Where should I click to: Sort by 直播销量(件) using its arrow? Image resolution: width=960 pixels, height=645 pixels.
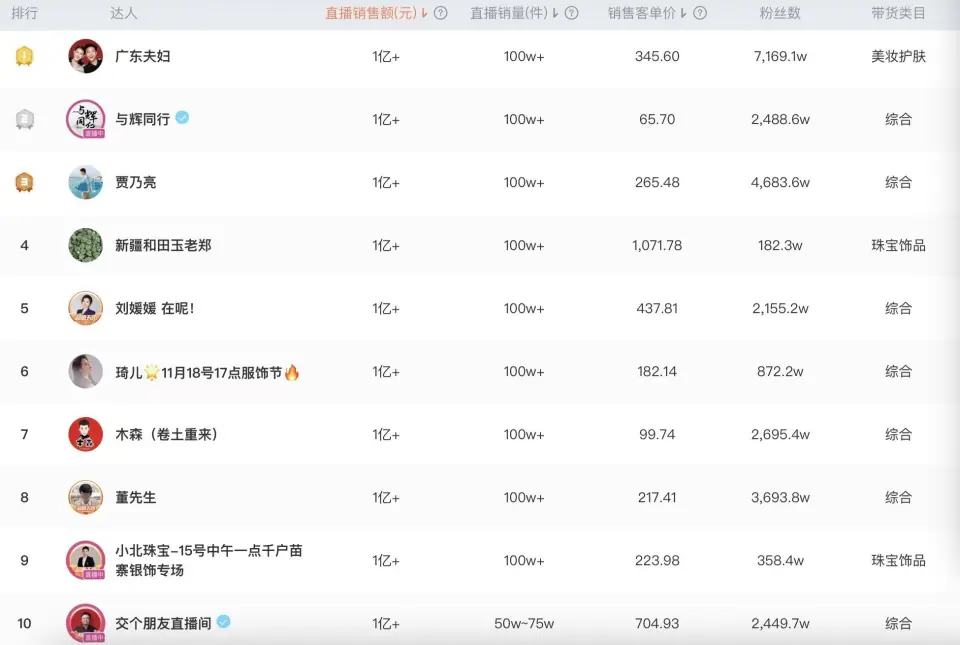(556, 13)
